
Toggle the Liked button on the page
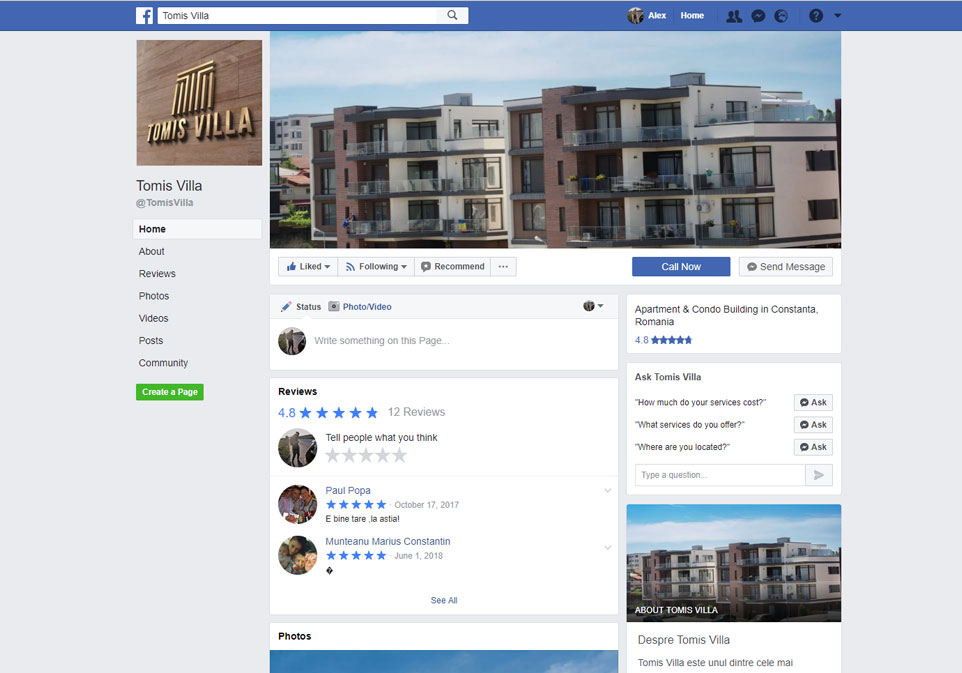(x=308, y=267)
